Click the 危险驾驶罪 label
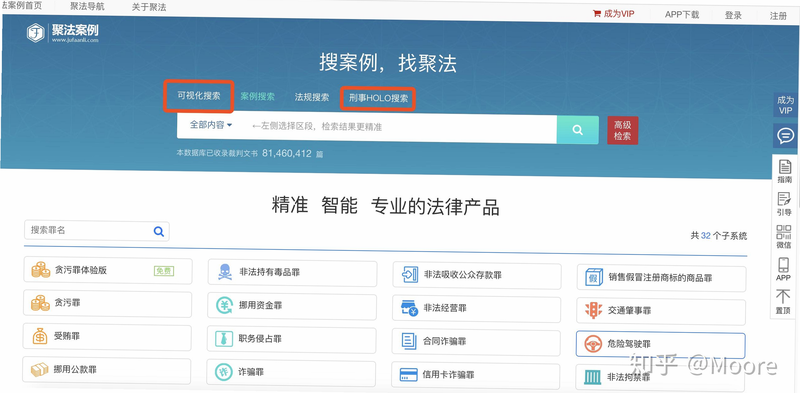 coord(629,345)
